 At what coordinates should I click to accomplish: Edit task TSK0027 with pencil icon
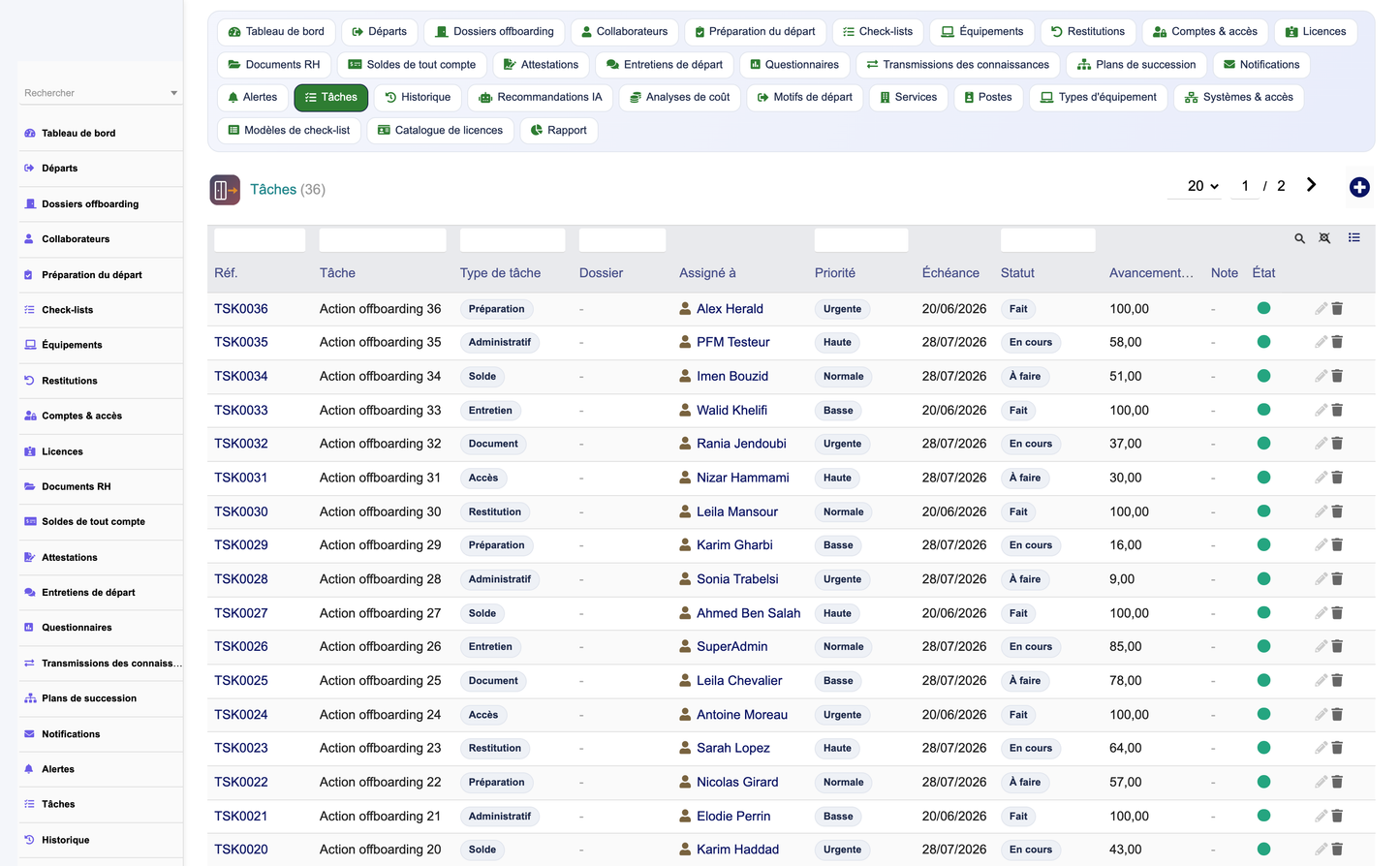click(1321, 613)
